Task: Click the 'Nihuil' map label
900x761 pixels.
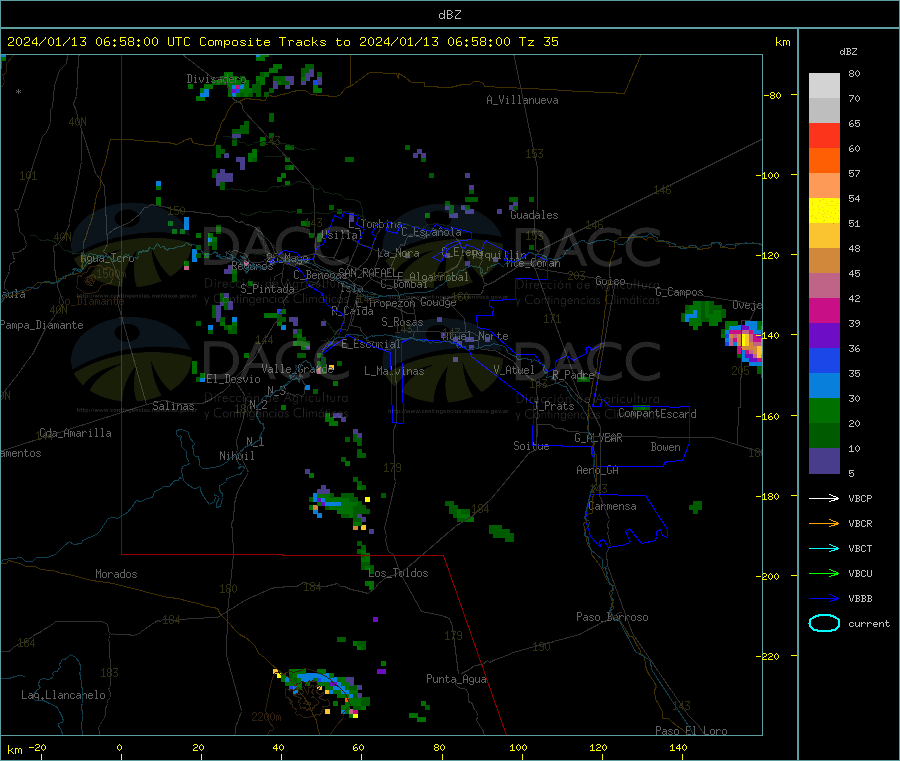Action: tap(236, 456)
